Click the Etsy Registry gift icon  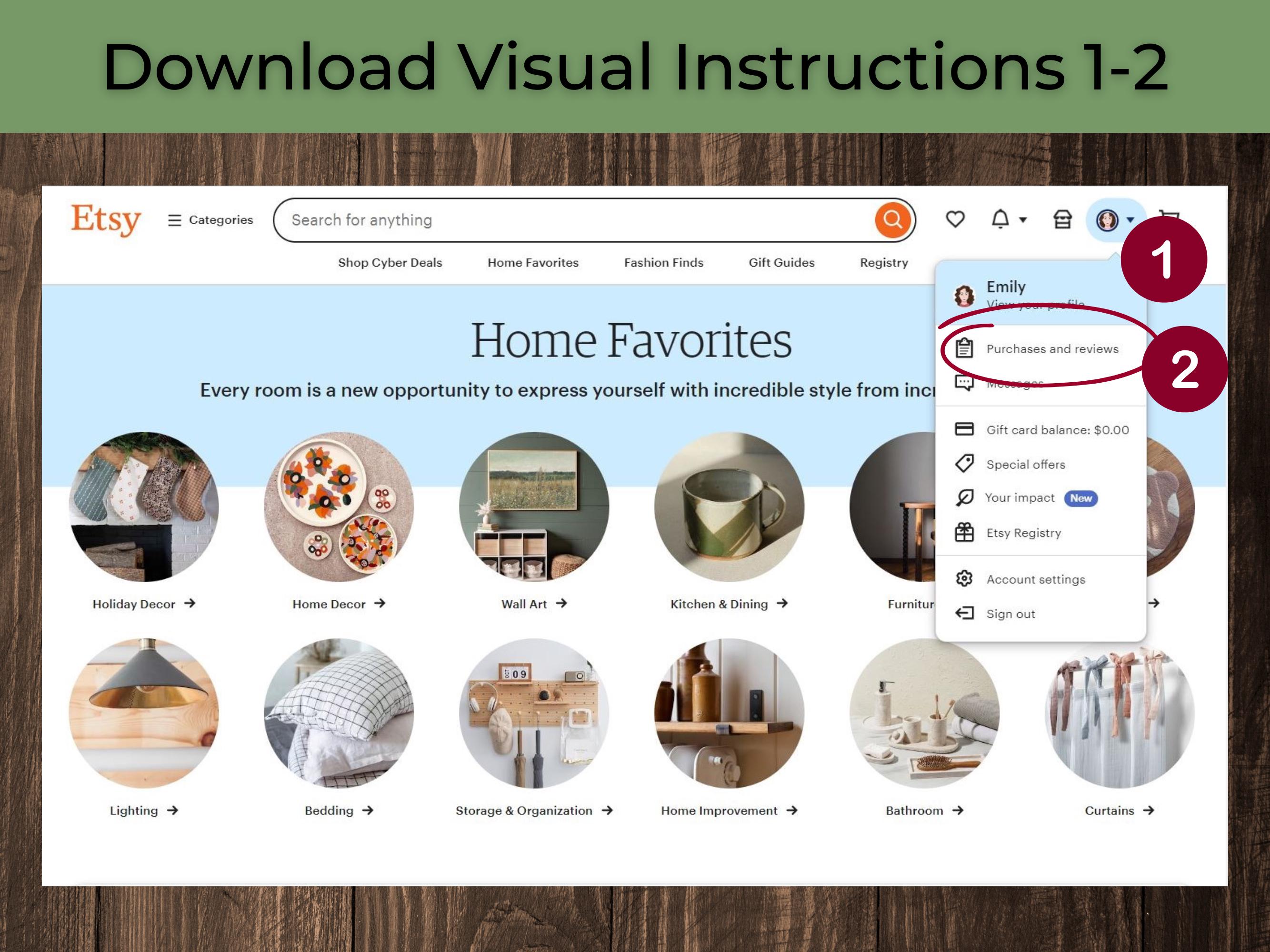(964, 533)
